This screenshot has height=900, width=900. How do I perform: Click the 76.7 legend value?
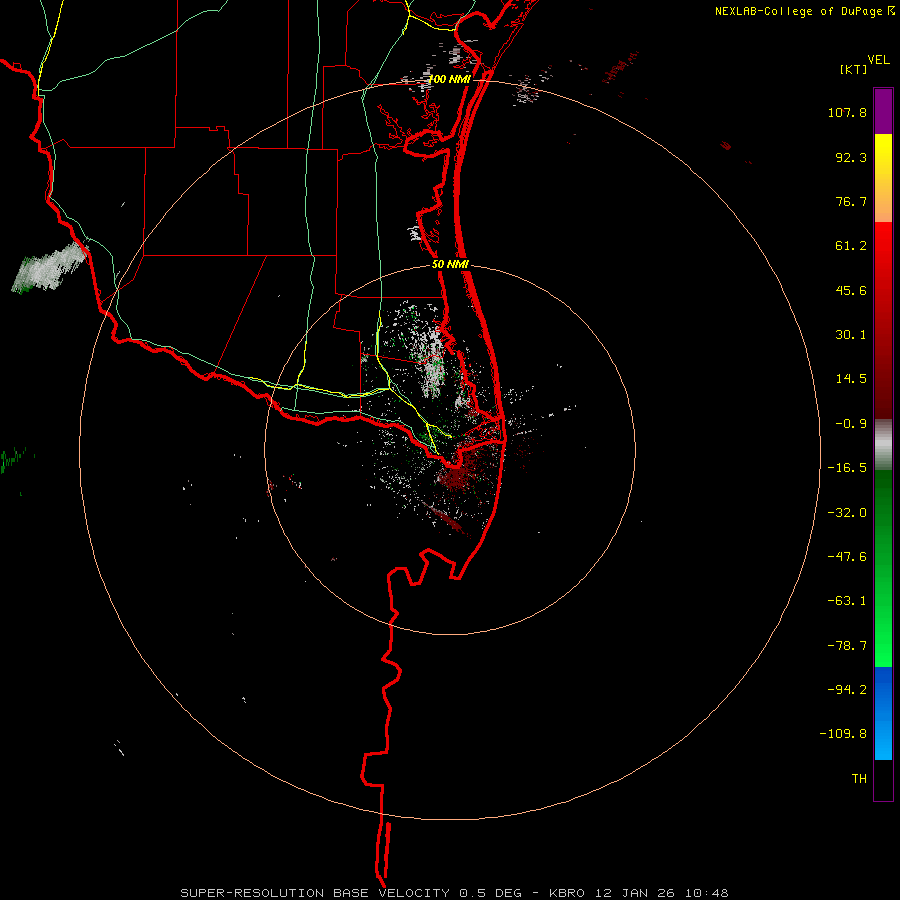[x=851, y=201]
